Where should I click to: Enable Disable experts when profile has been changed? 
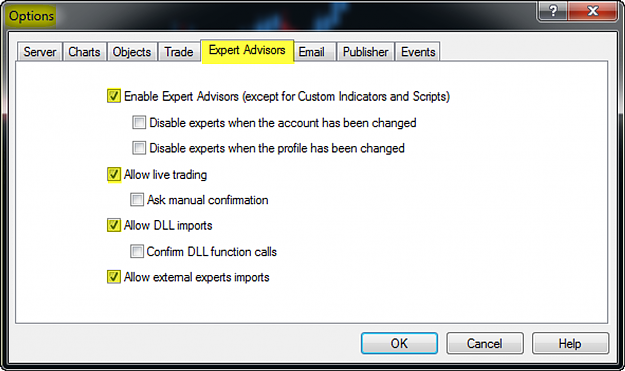click(x=139, y=148)
